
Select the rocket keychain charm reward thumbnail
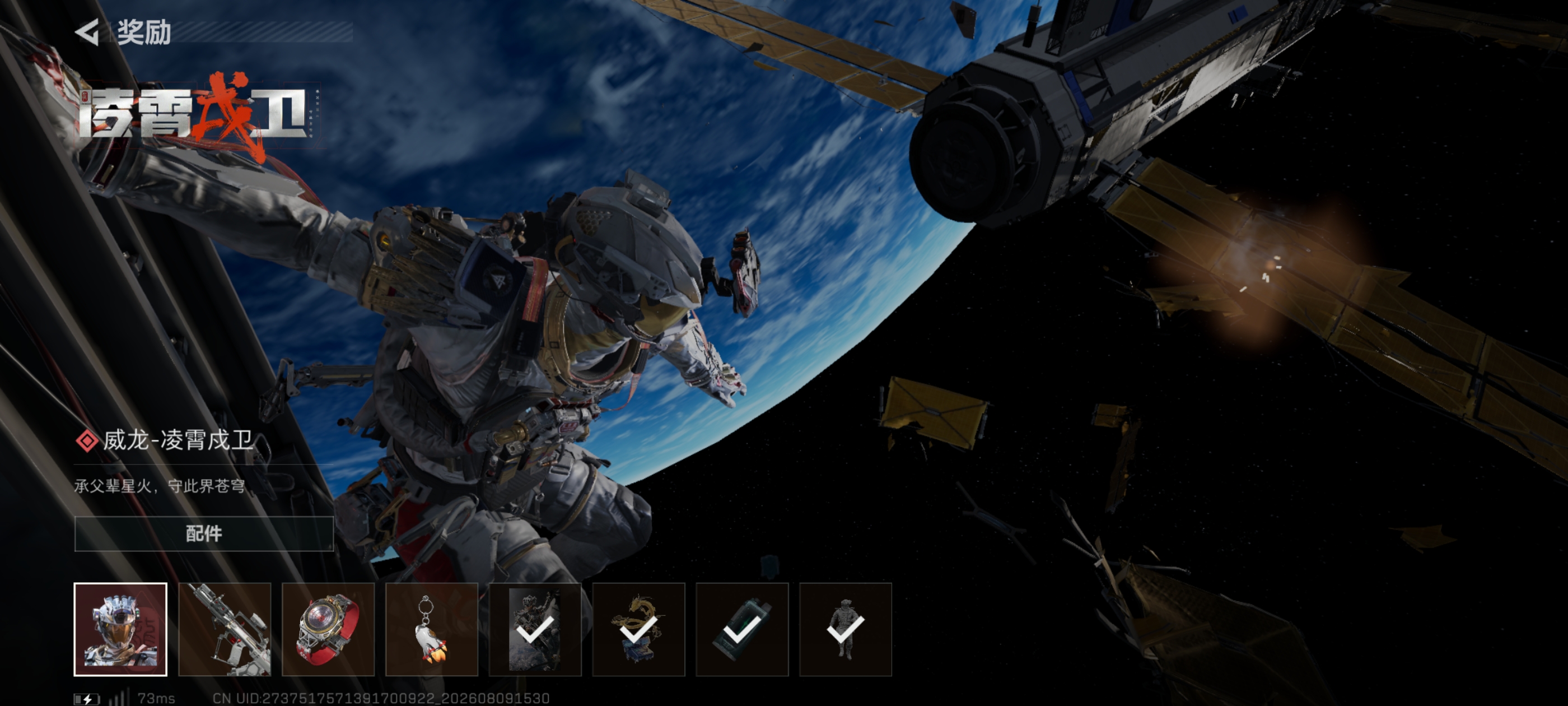(x=432, y=629)
